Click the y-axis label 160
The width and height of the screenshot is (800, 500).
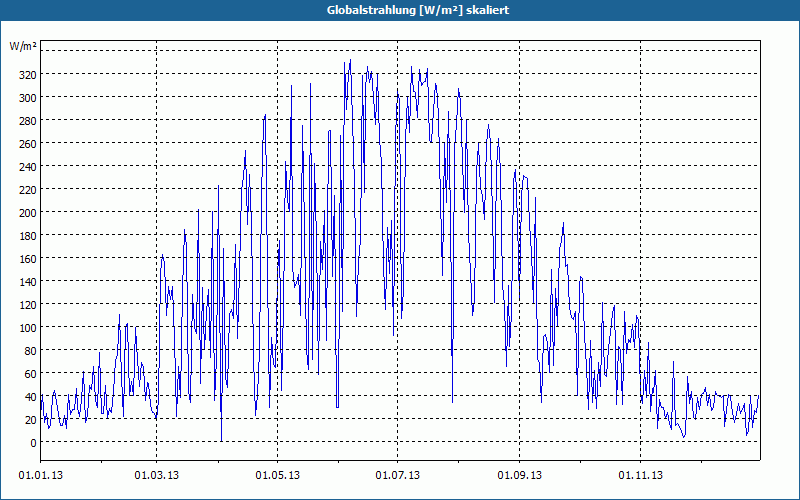pyautogui.click(x=28, y=259)
